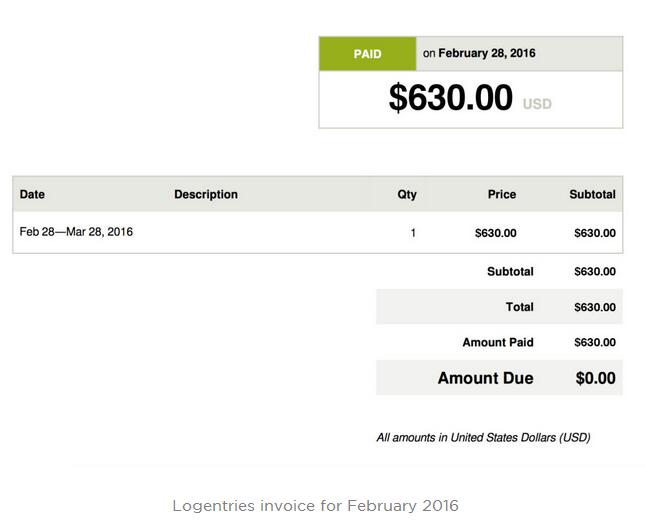Screen dimensions: 645x524
Task: Click the Logentries invoice caption text
Action: pyautogui.click(x=315, y=505)
